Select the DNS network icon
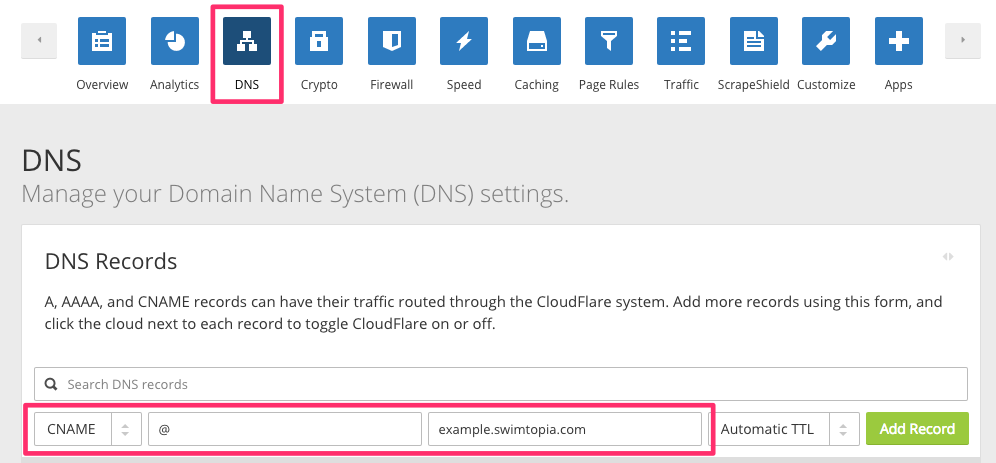Image resolution: width=996 pixels, height=463 pixels. [x=247, y=41]
